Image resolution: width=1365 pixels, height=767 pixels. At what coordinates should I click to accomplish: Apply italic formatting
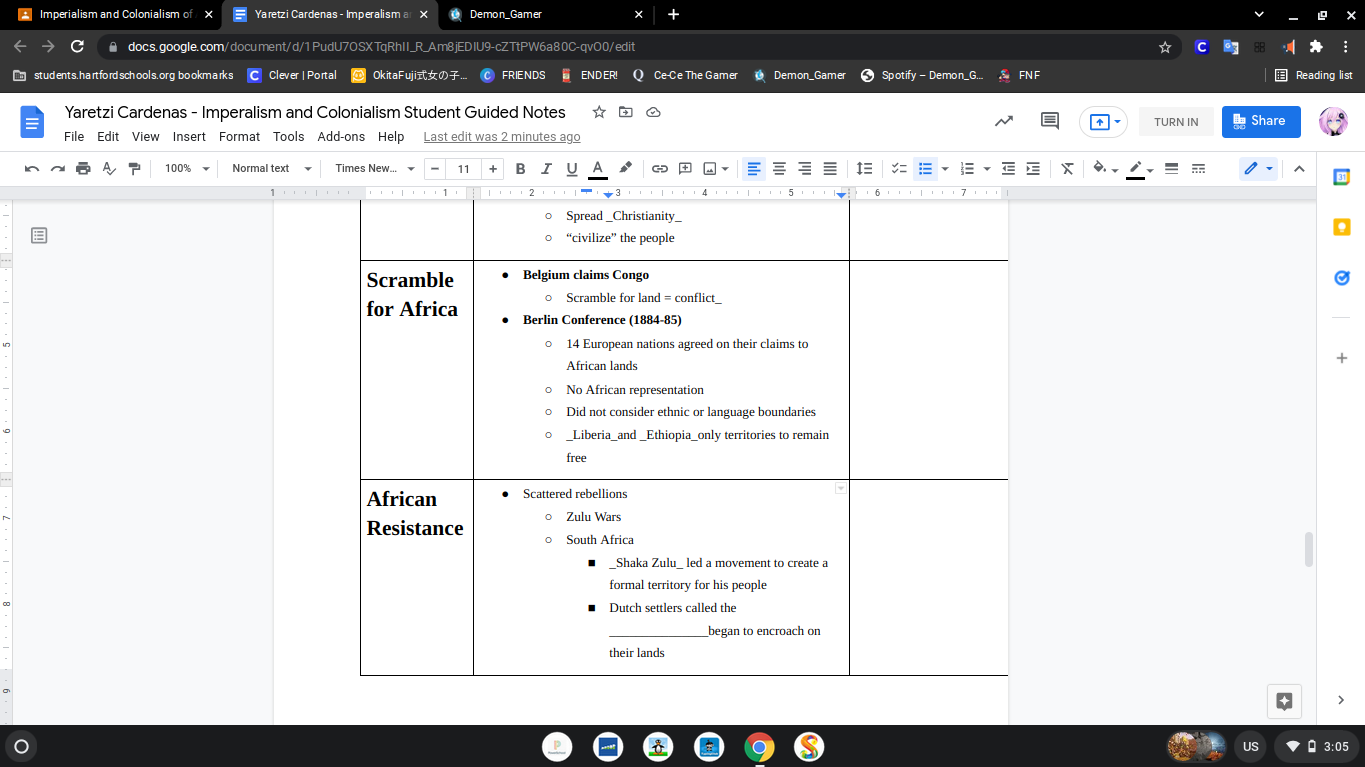546,169
